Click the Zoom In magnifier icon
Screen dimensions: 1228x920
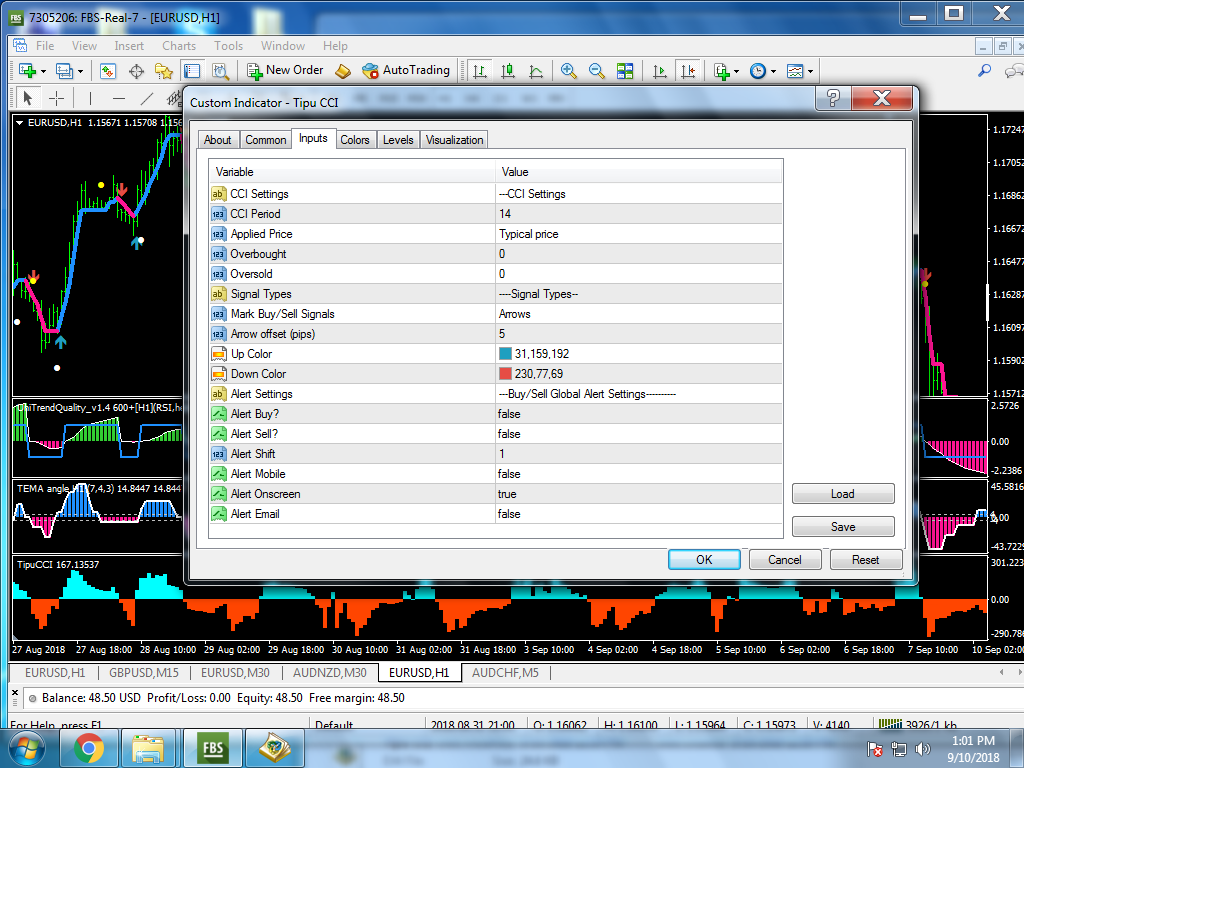[569, 71]
